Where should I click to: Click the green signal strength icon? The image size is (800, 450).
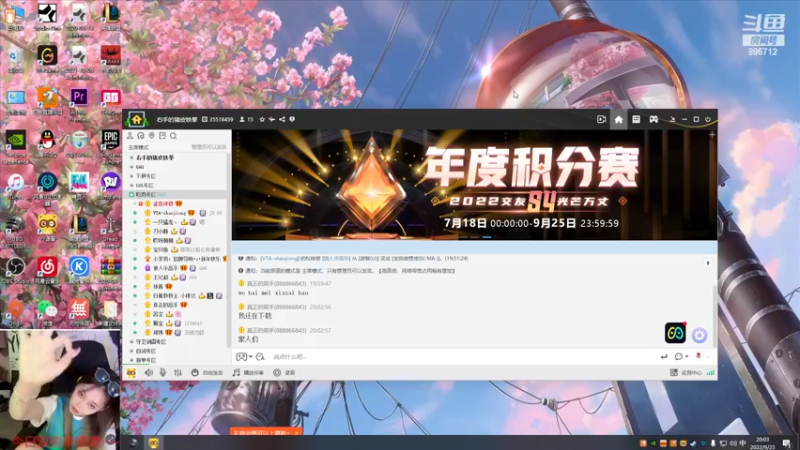click(710, 373)
